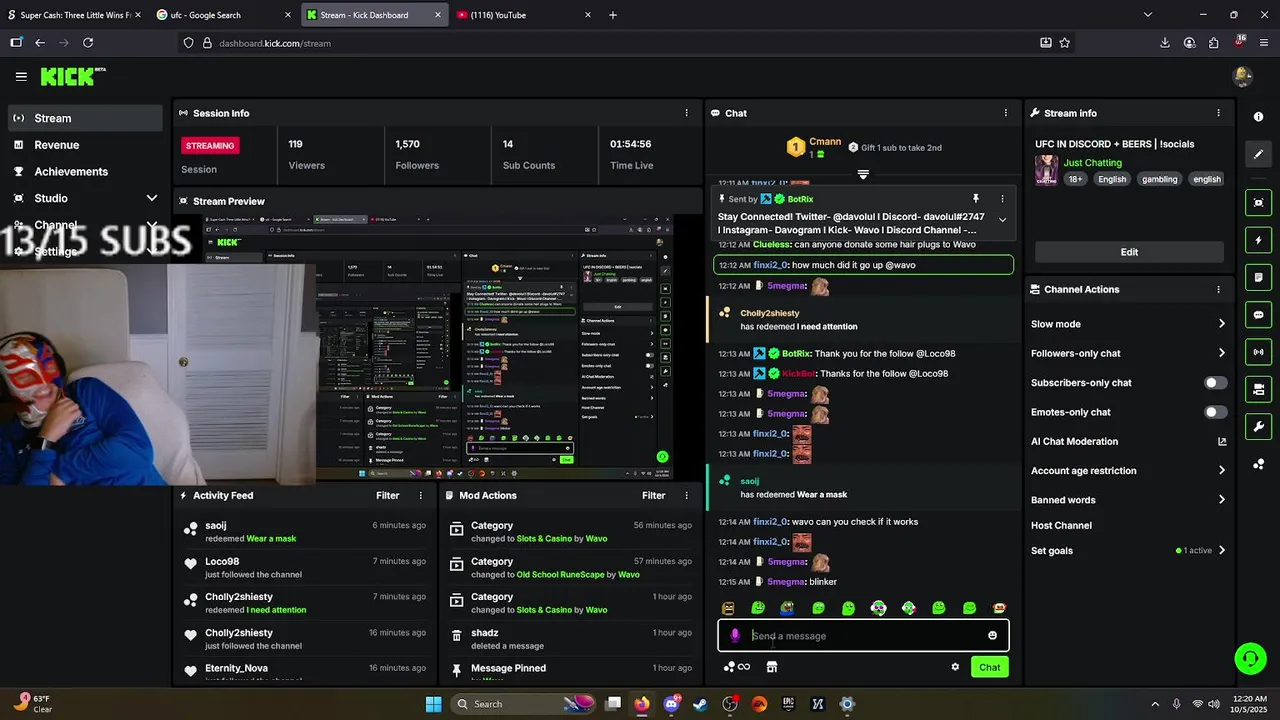The image size is (1280, 720).
Task: Open Windows Start menu
Action: click(433, 704)
